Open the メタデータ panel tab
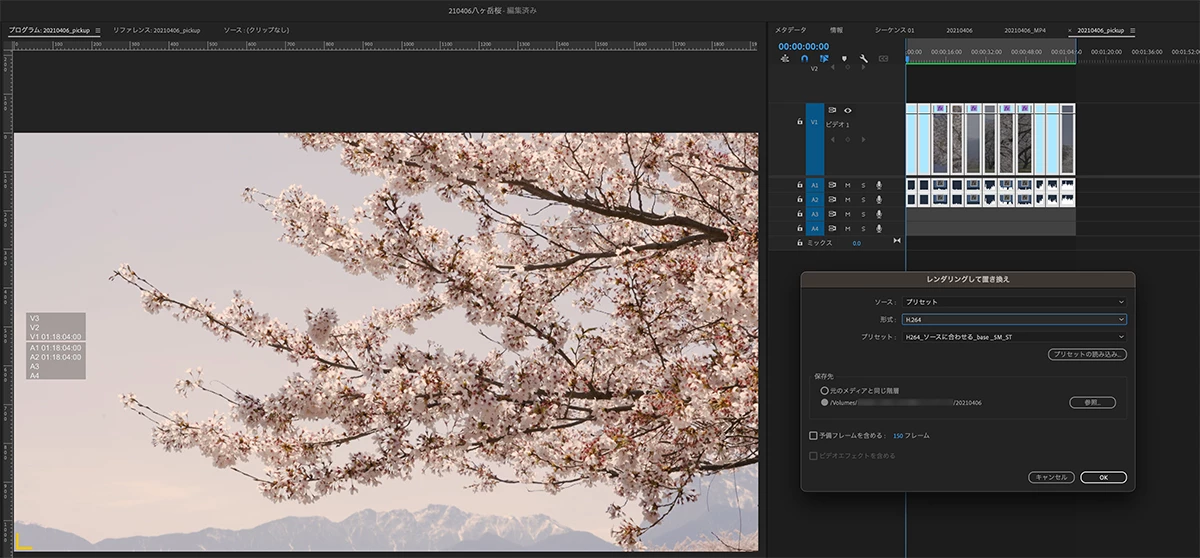1200x558 pixels. click(790, 31)
